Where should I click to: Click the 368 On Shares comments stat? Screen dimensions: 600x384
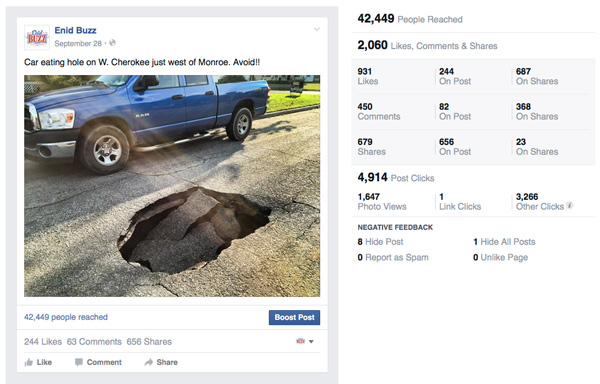pos(537,111)
